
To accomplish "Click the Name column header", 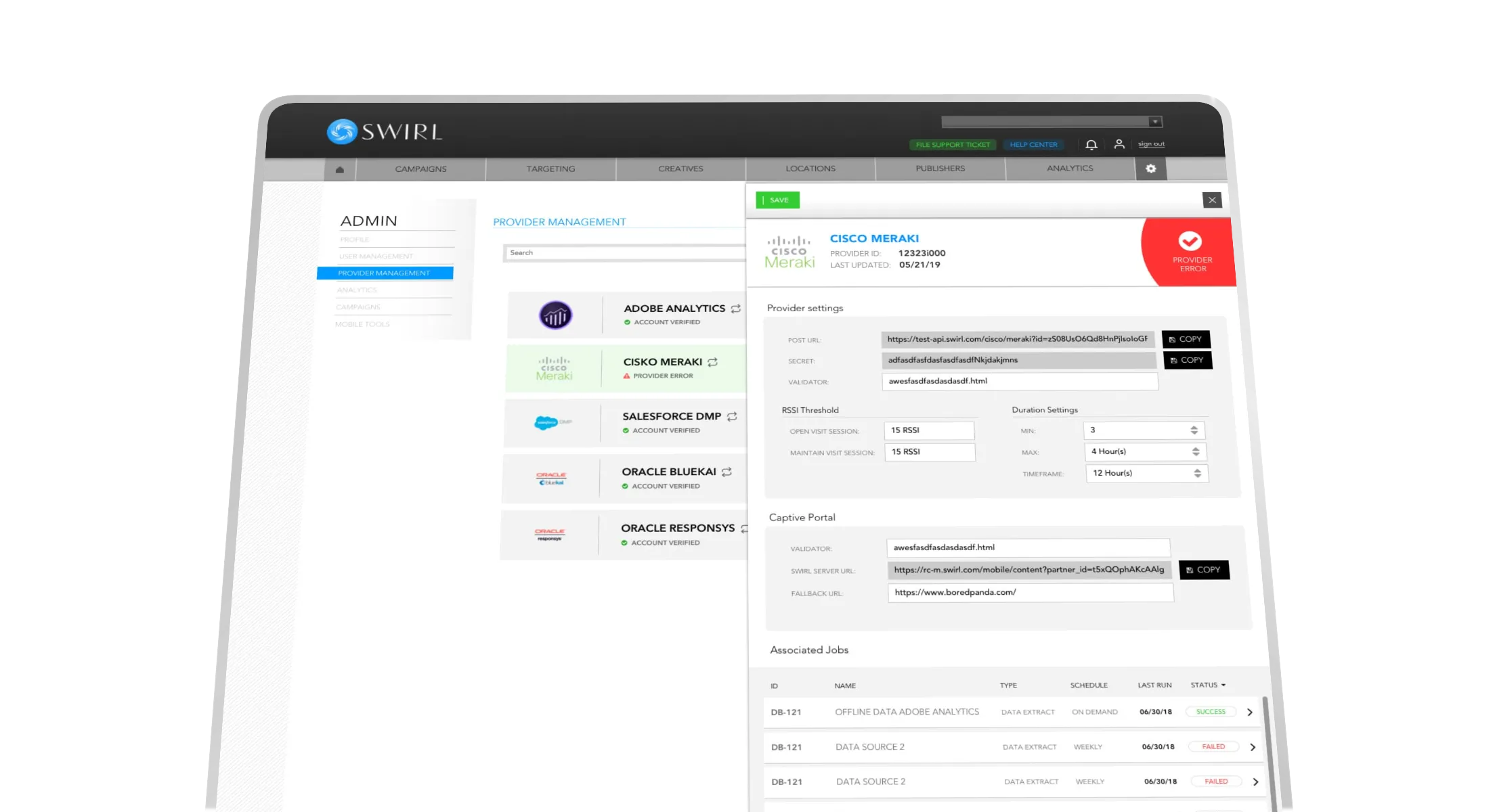I will 845,686.
